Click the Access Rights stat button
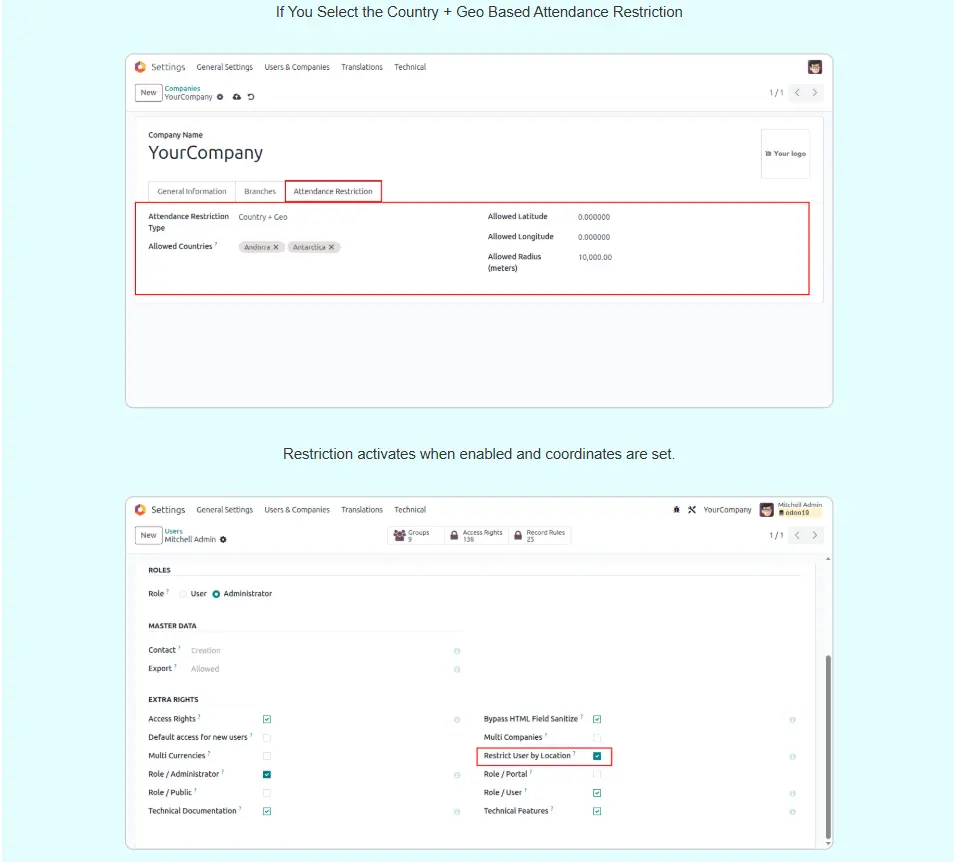 477,536
